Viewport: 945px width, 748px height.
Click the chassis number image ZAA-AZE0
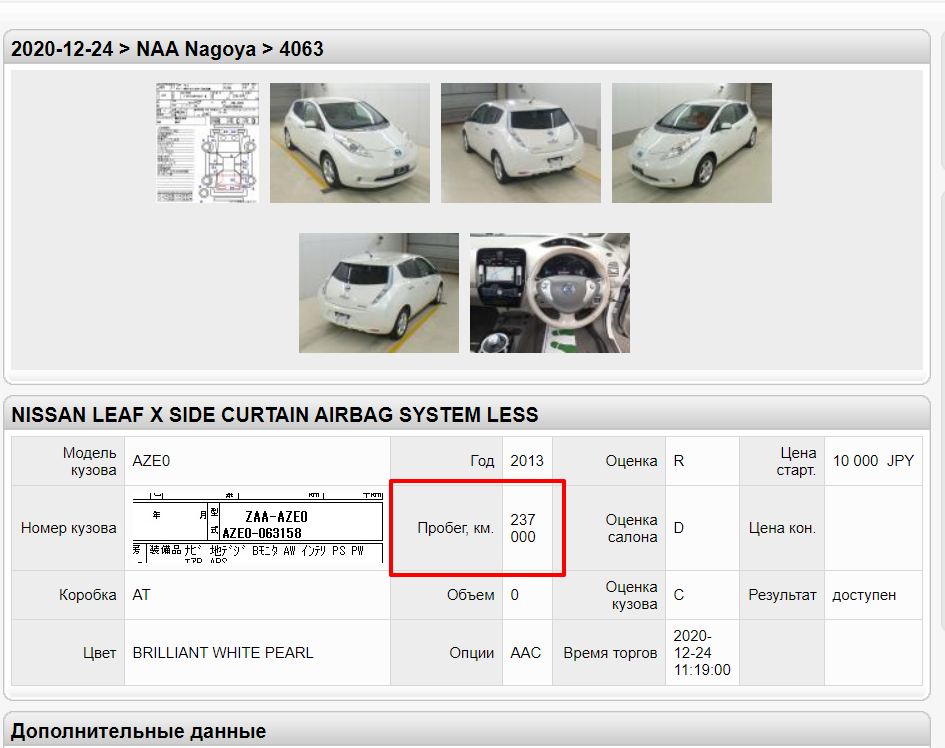click(x=258, y=527)
